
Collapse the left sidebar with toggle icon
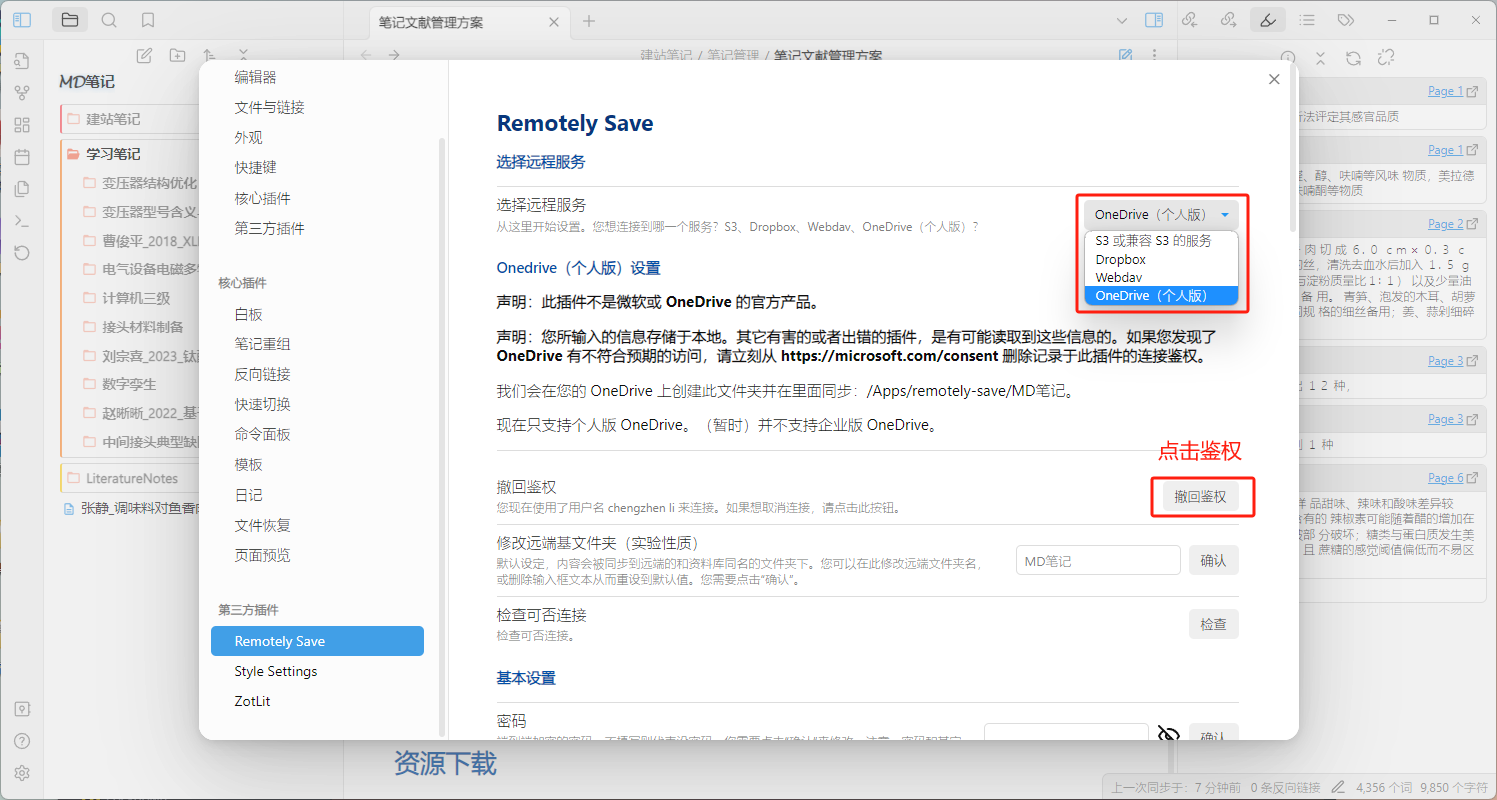point(22,19)
